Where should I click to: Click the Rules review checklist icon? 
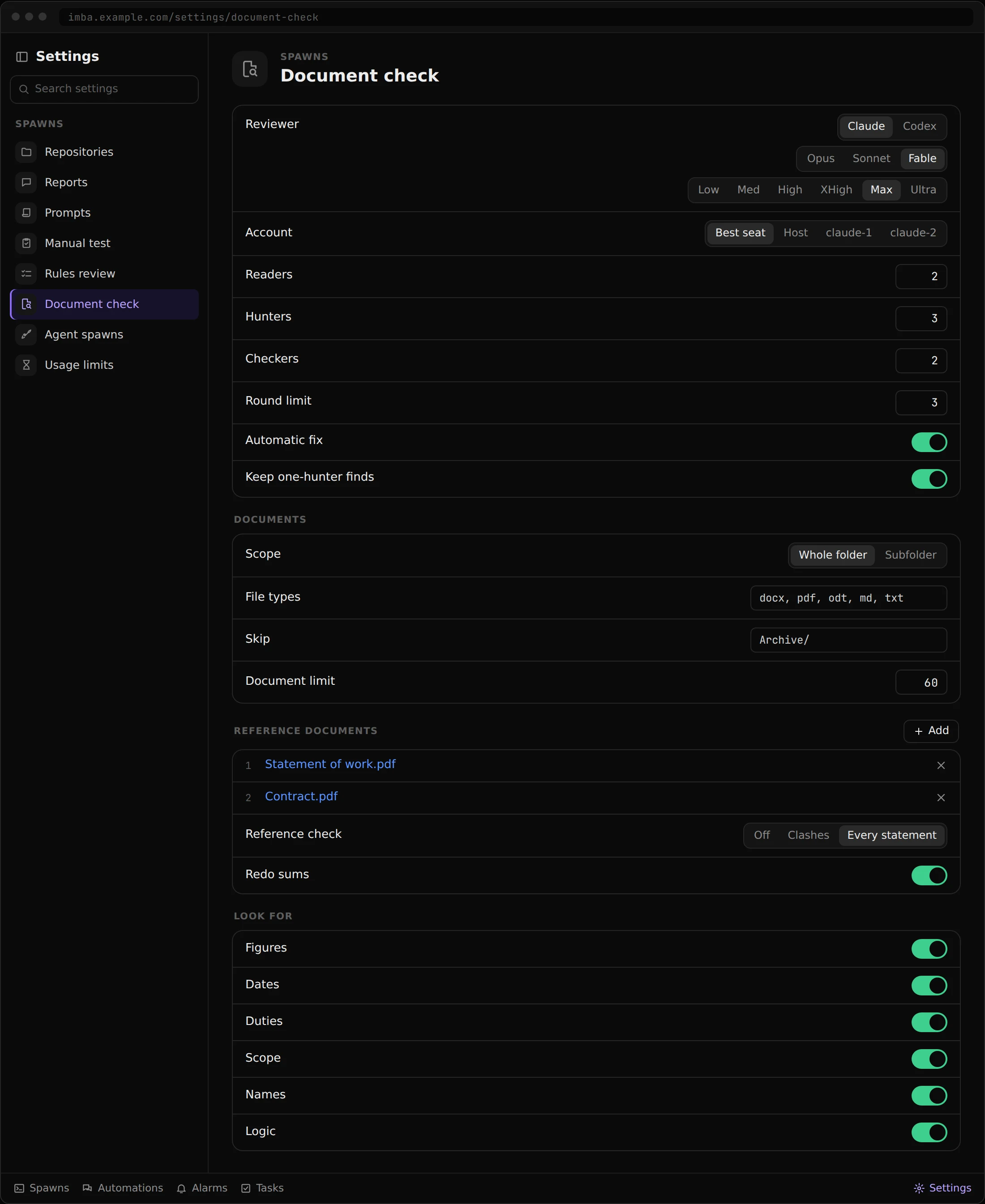coord(26,274)
